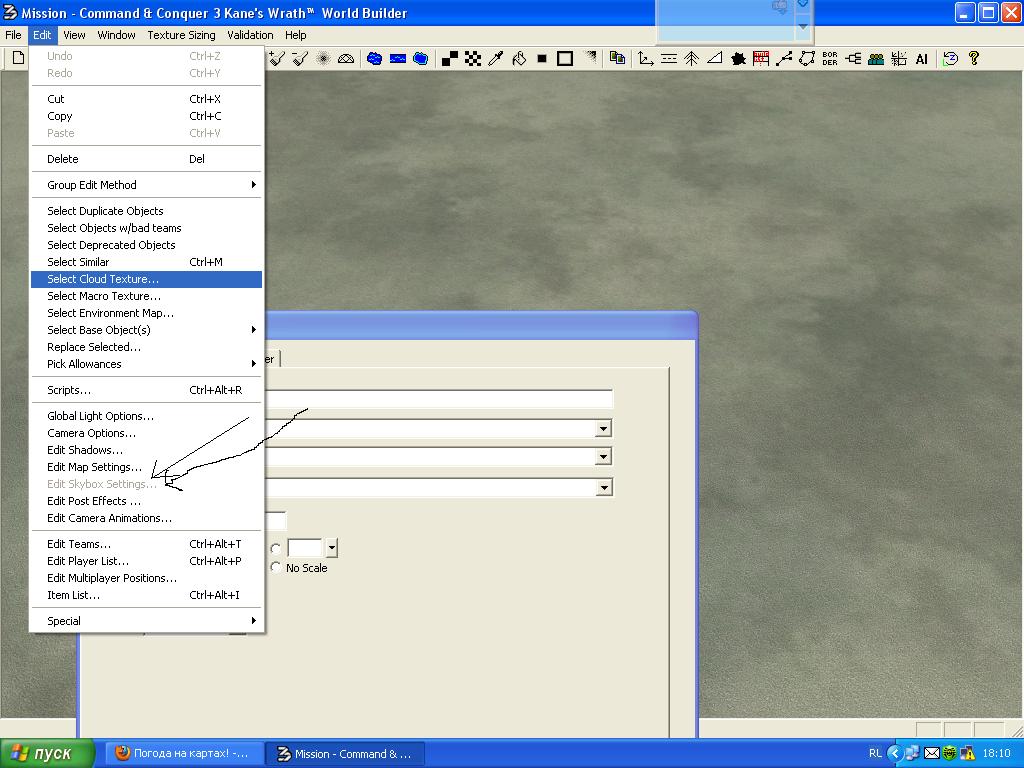Viewport: 1024px width, 768px height.
Task: Open the second dropdown arrow in the dialog
Action: (x=603, y=456)
